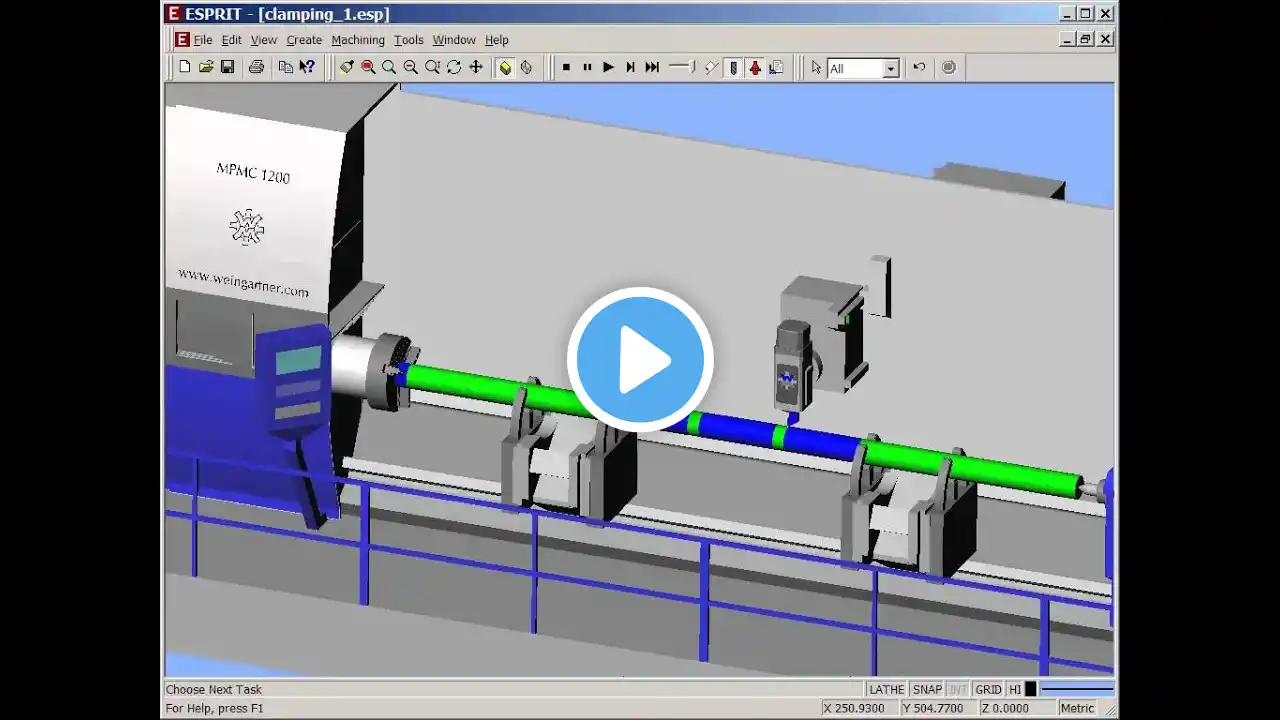Viewport: 1280px width, 720px height.
Task: Click the Rotate view icon
Action: 454,67
